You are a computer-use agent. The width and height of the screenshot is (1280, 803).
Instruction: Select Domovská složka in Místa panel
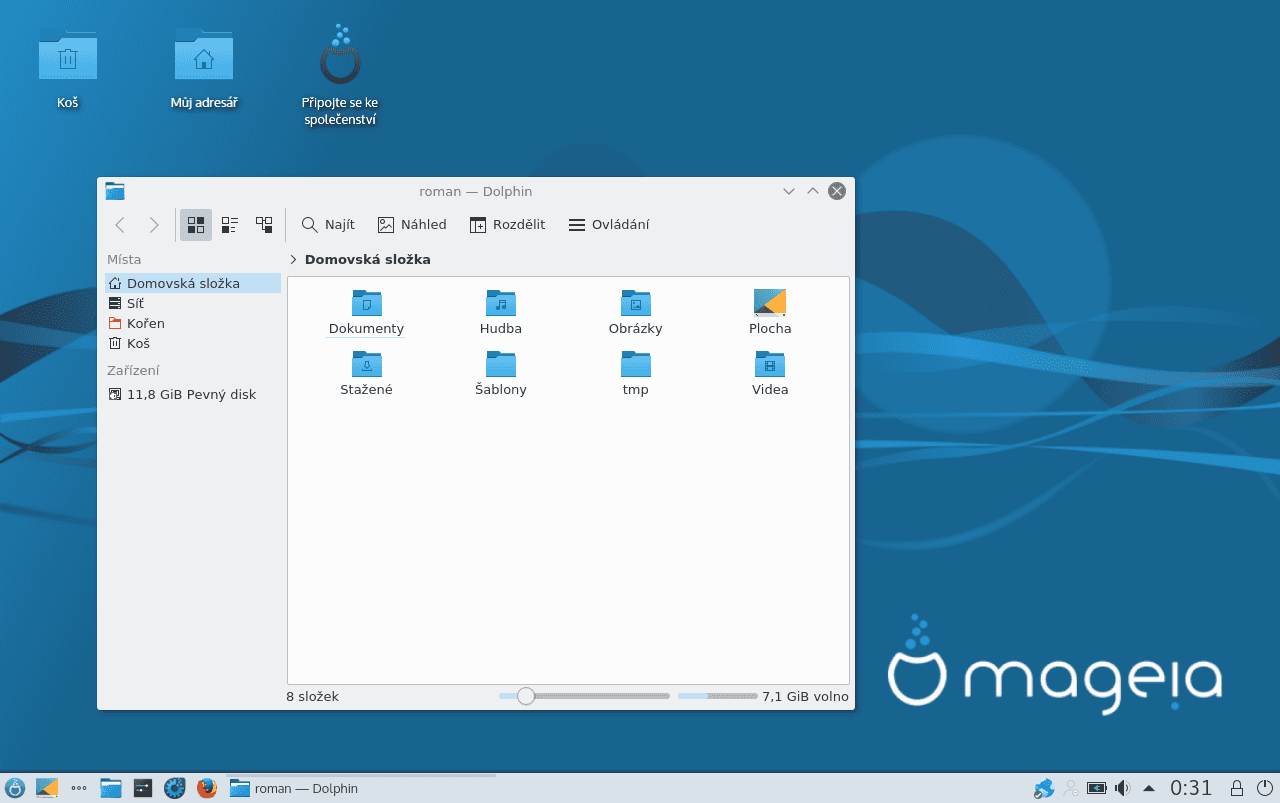(193, 284)
